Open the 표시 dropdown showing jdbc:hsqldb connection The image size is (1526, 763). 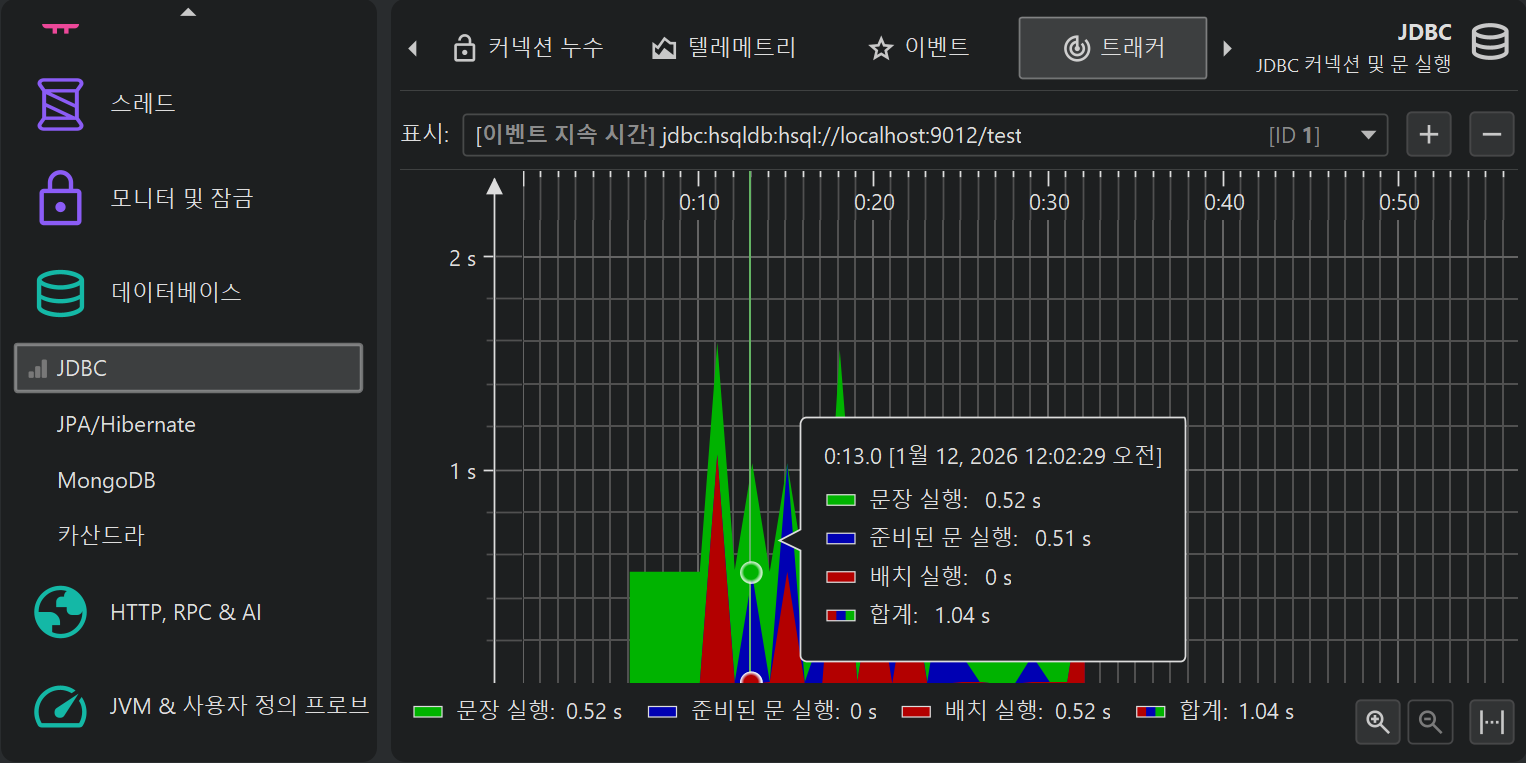pyautogui.click(x=925, y=135)
